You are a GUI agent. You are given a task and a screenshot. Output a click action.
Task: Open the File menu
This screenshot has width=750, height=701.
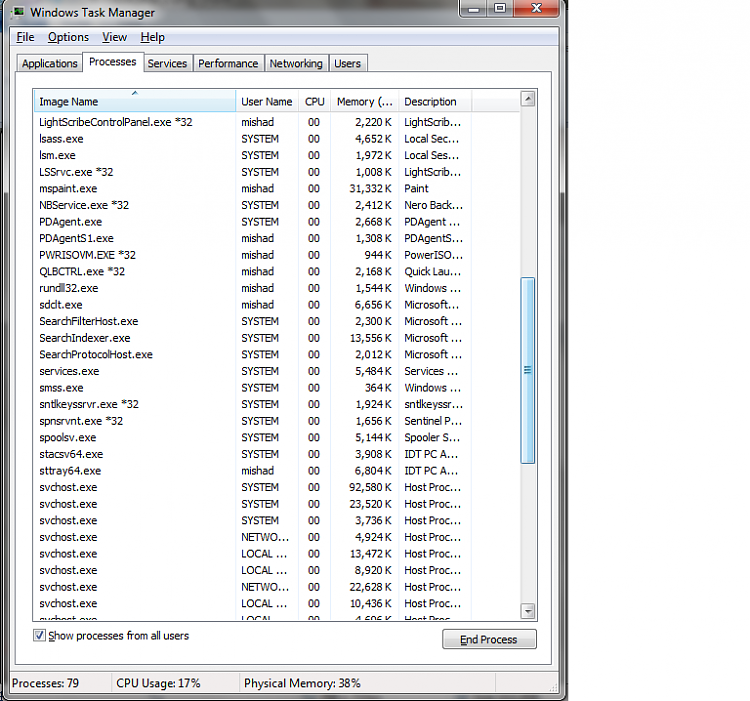coord(25,37)
